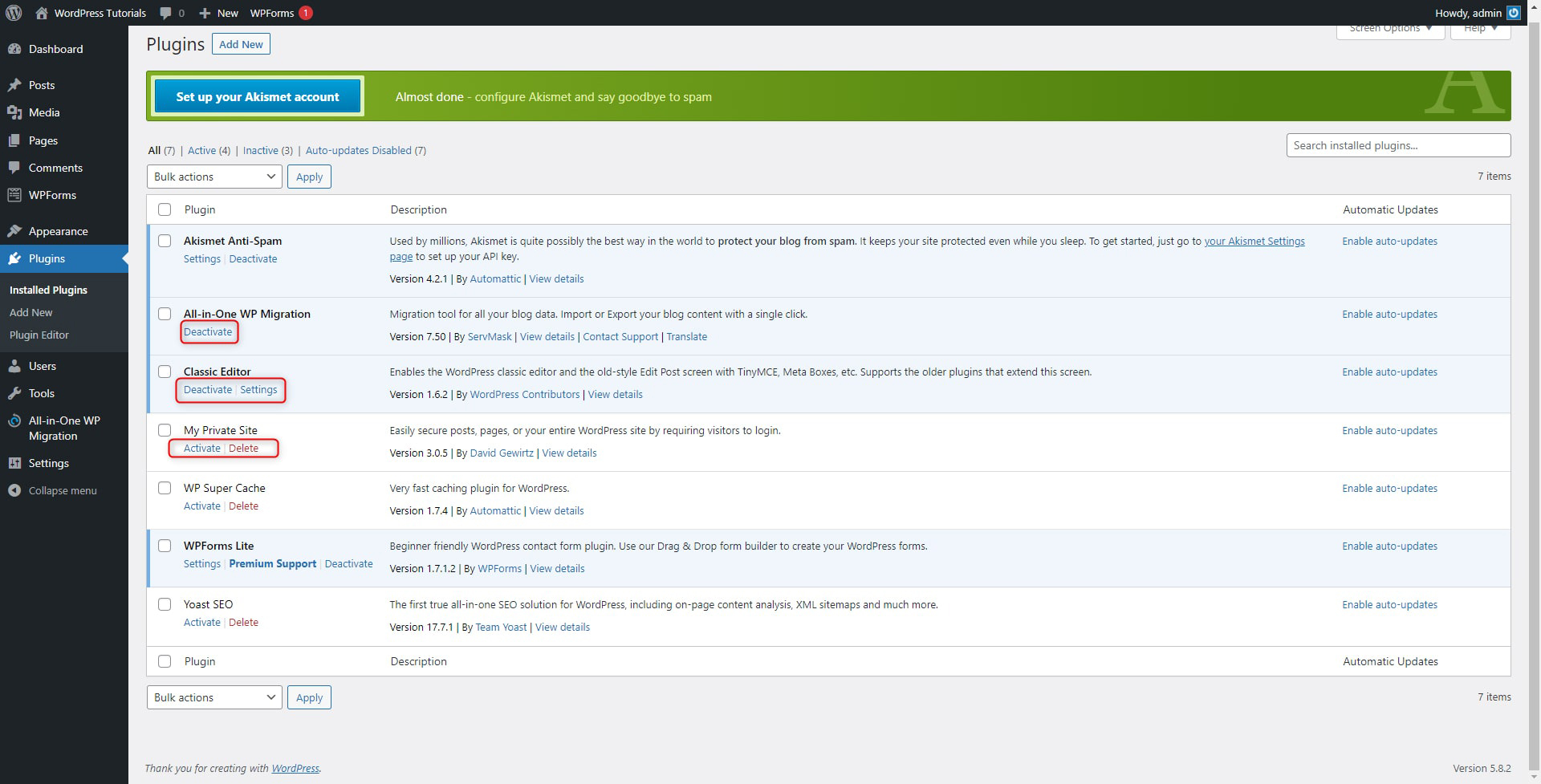Click the bottom Apply button
This screenshot has height=784, width=1541.
coord(309,697)
